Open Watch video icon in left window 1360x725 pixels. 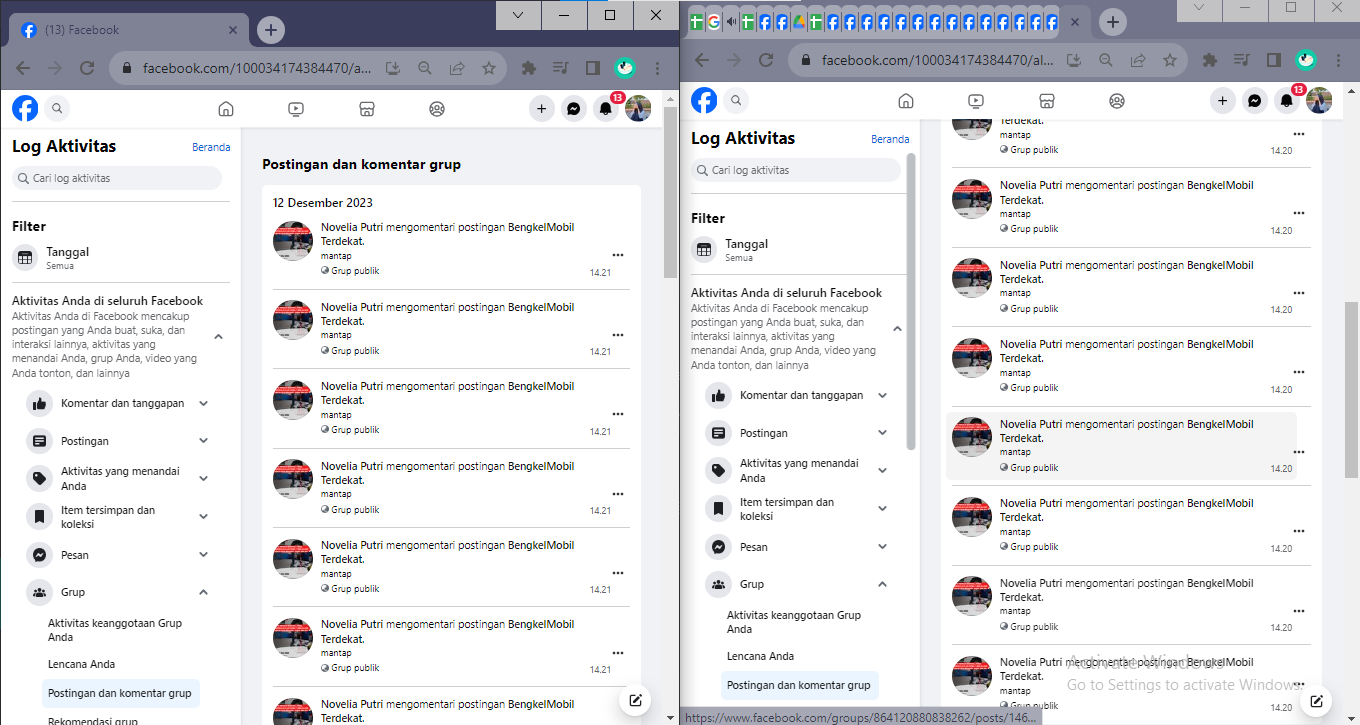(x=296, y=109)
